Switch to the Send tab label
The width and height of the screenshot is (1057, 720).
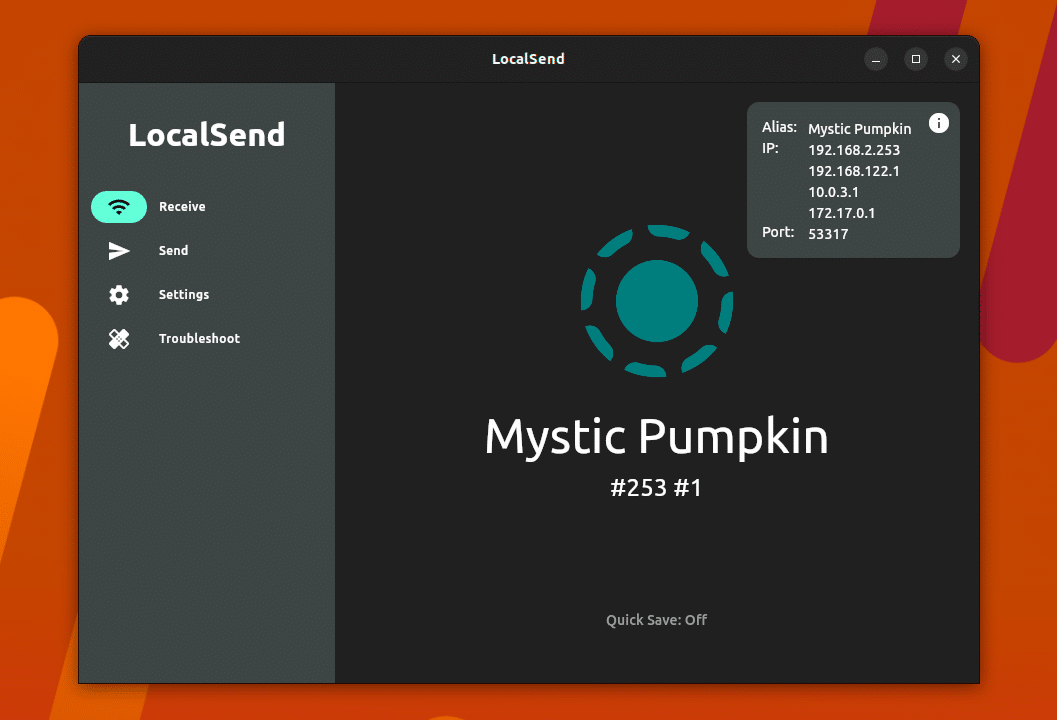[x=173, y=251]
